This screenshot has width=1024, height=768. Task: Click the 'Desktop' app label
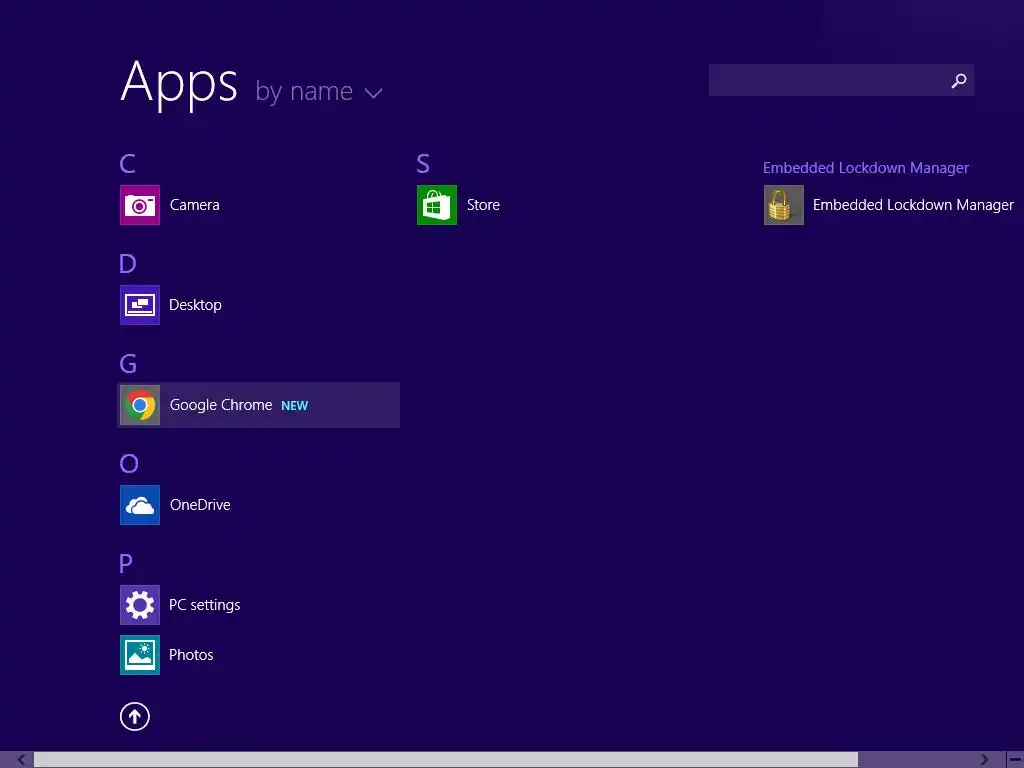(x=195, y=305)
